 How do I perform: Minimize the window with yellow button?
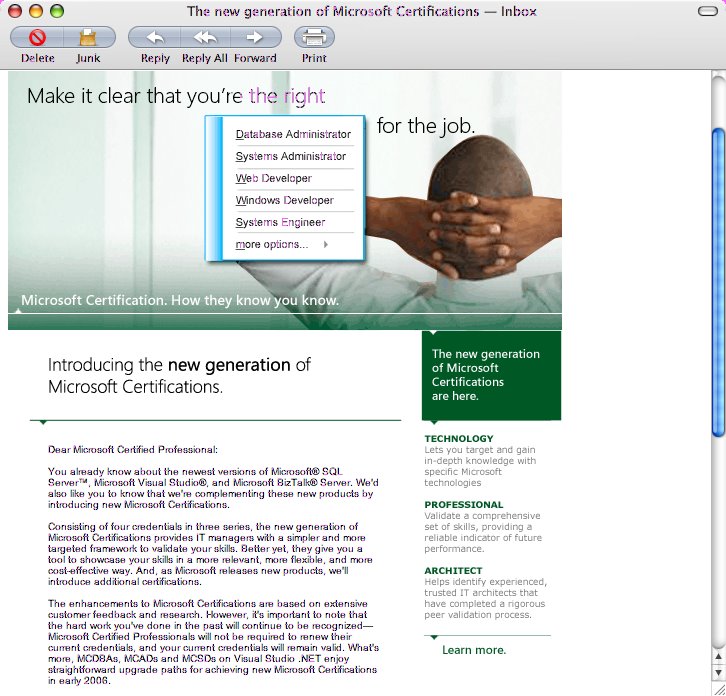[36, 11]
